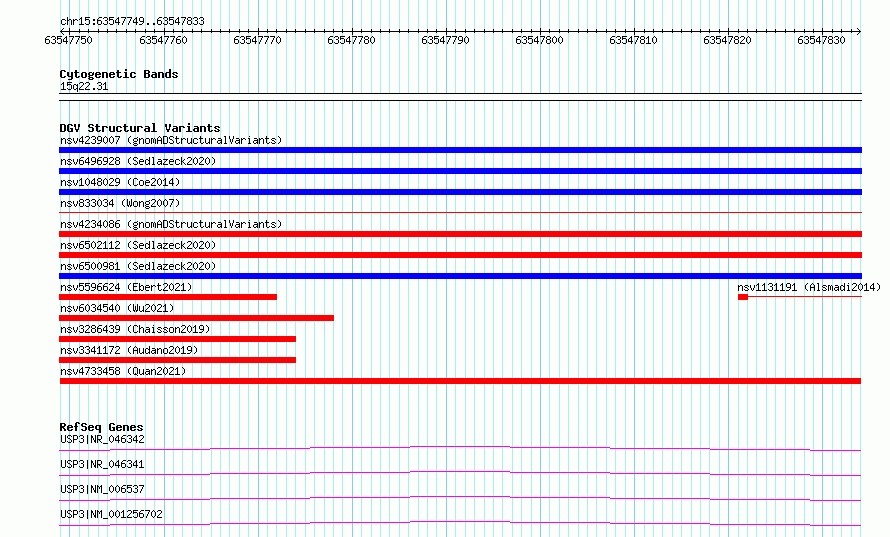Open nsv5596624 (Ebert2021) label
Viewport: 890px width, 537px height.
click(x=126, y=287)
